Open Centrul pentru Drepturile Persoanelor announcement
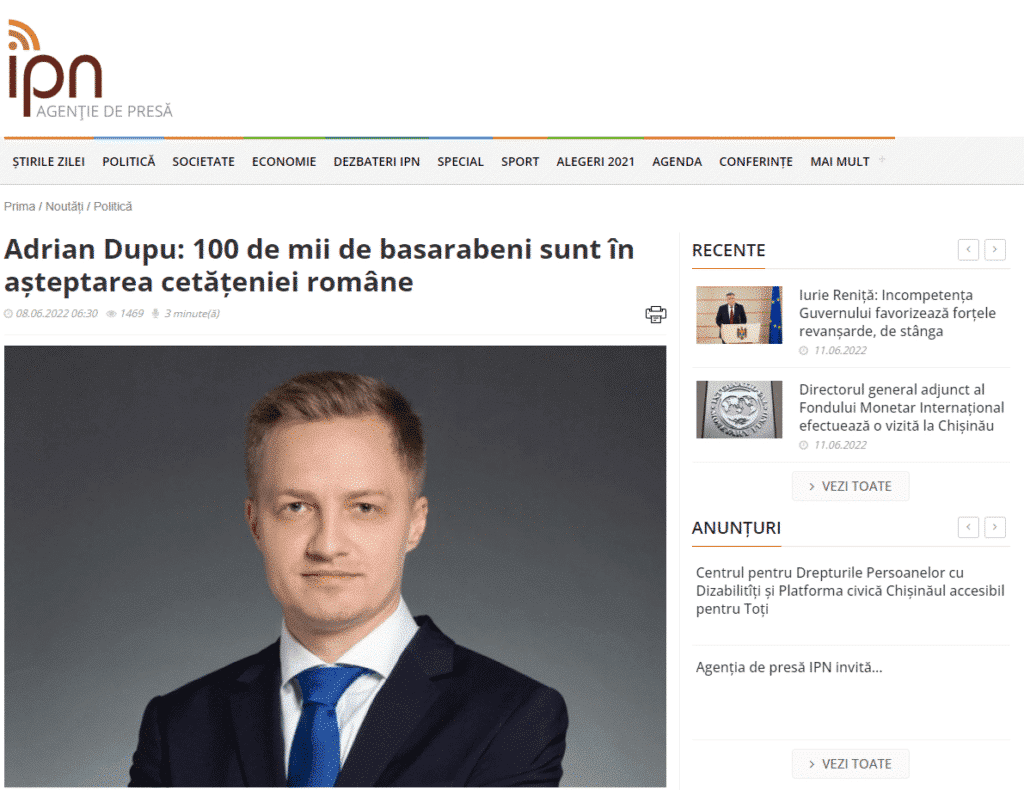The image size is (1024, 790). (850, 591)
